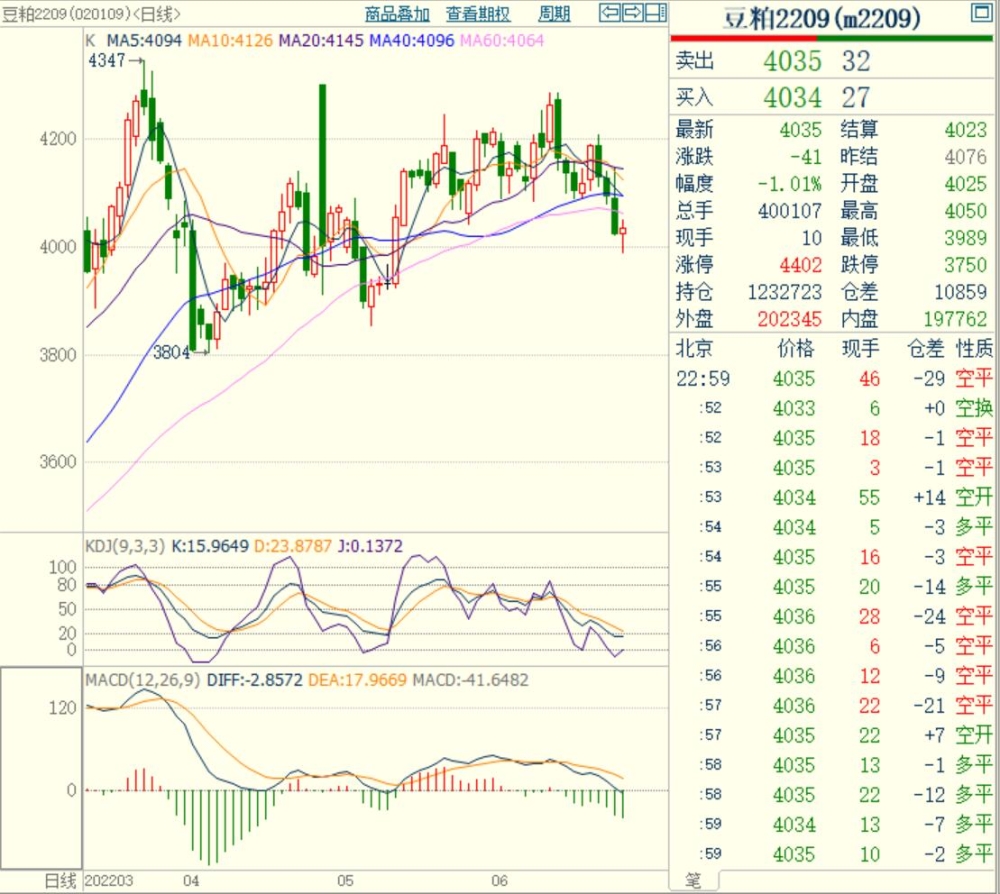The width and height of the screenshot is (1000, 894).
Task: Click the 4347 high price marker
Action: click(x=108, y=62)
